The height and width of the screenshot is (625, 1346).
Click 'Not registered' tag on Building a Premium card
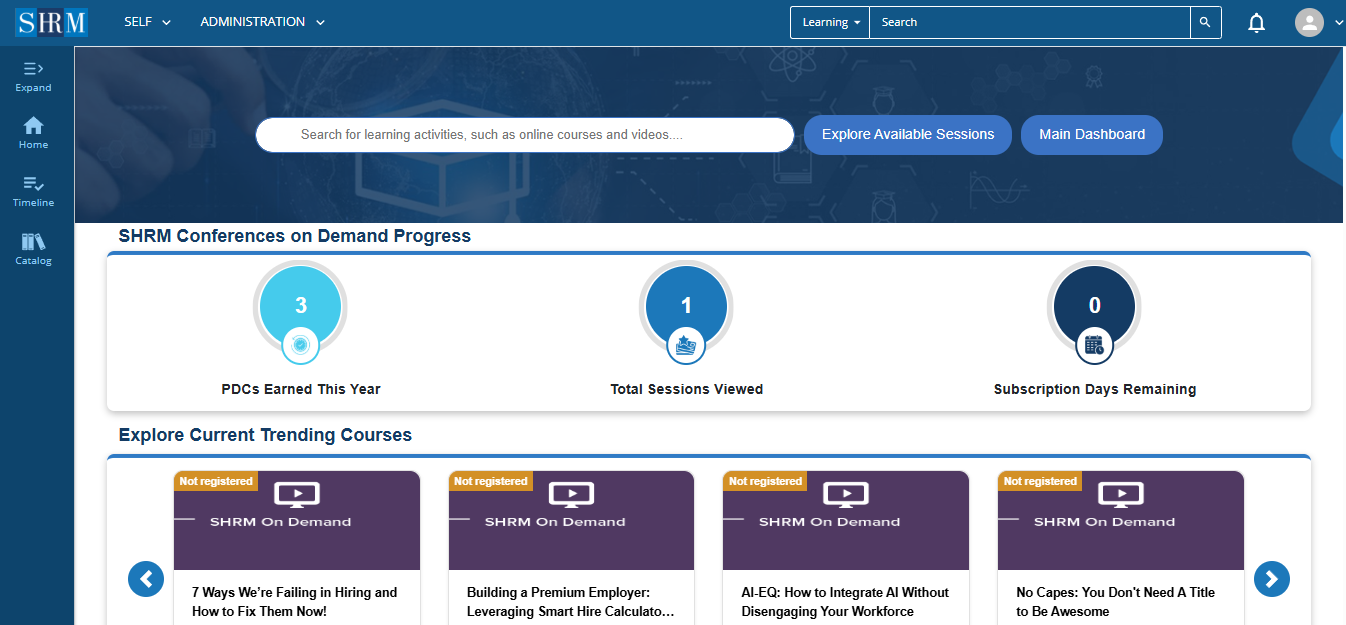pos(491,481)
